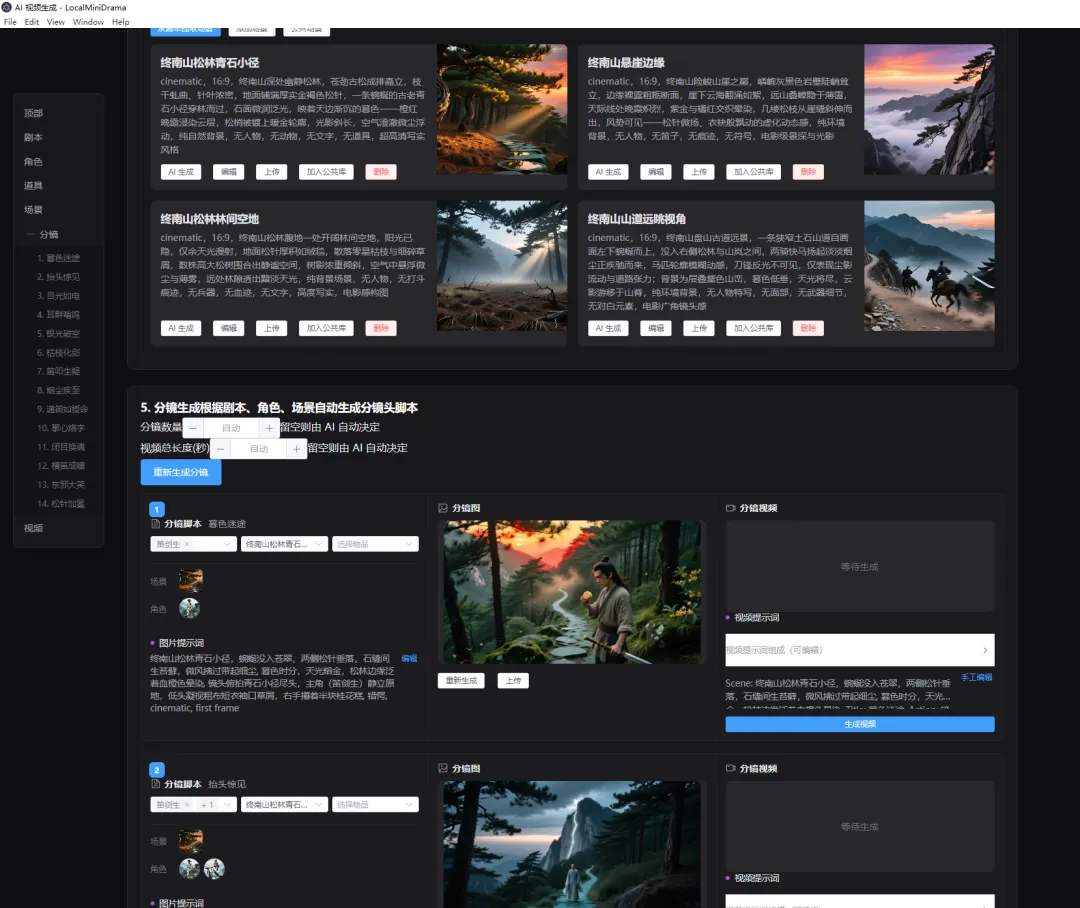
Task: Open the View menu
Action: pyautogui.click(x=56, y=22)
